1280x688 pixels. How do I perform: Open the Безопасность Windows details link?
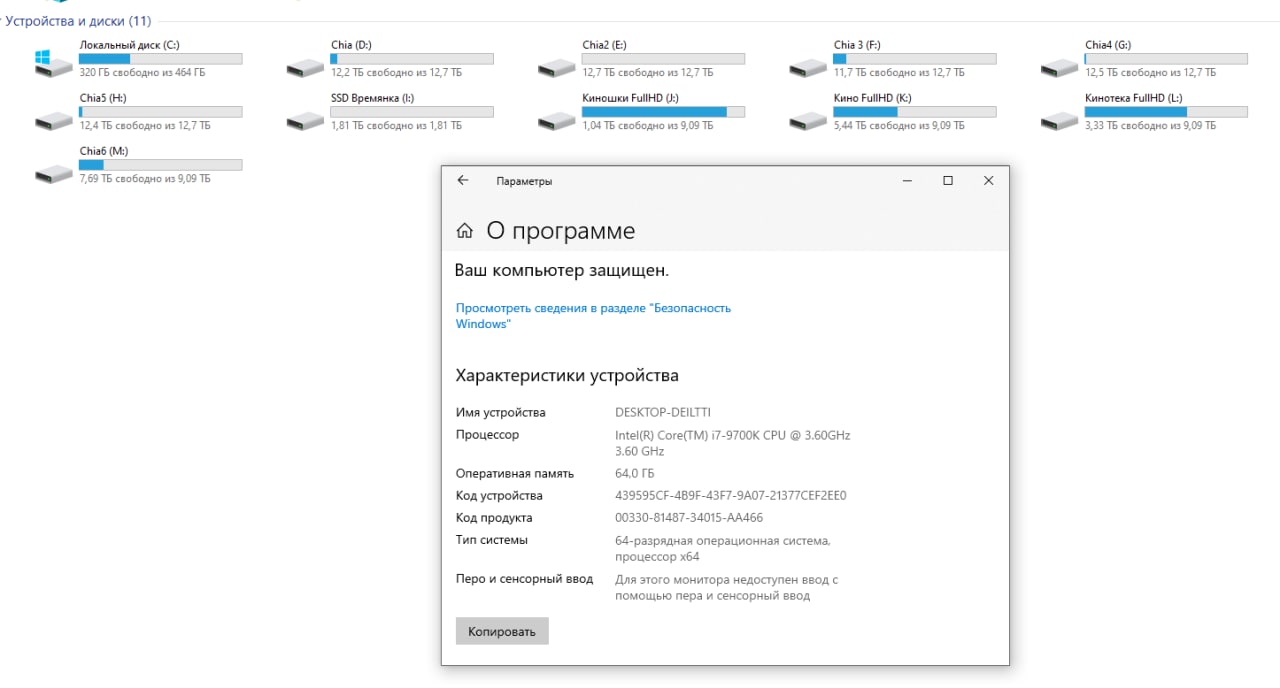coord(593,315)
